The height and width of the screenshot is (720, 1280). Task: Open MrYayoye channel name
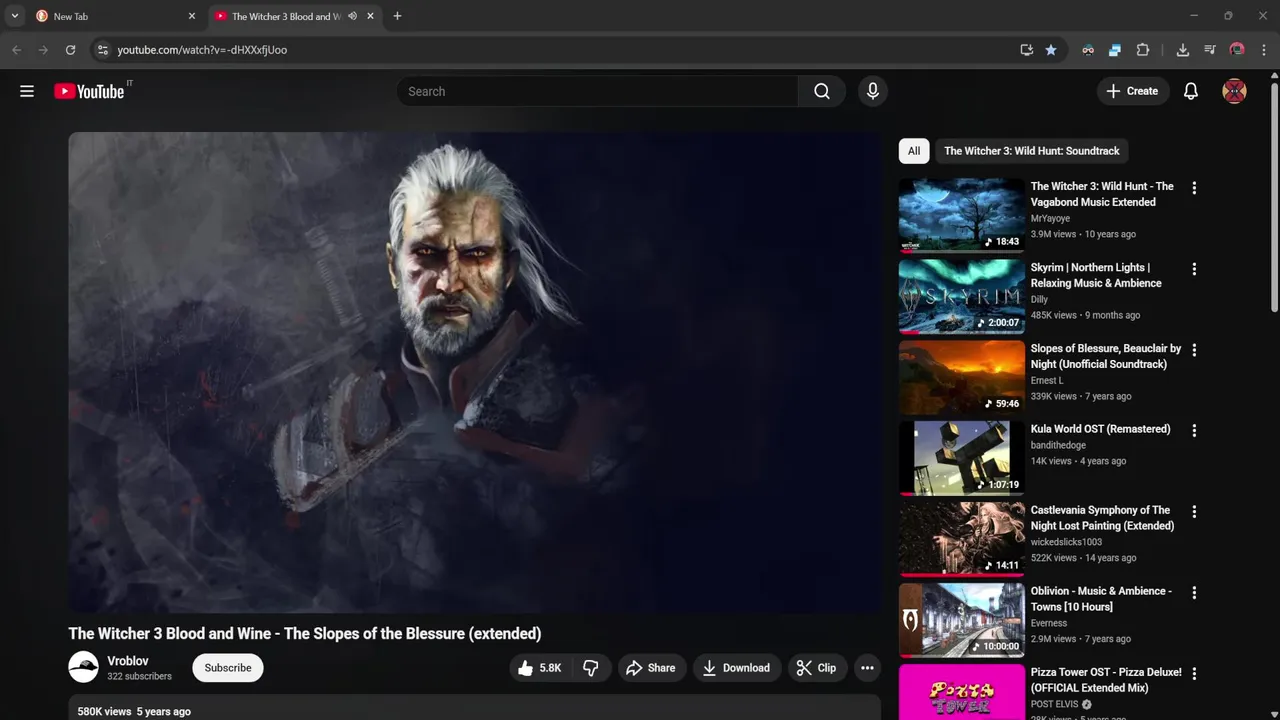[1050, 218]
